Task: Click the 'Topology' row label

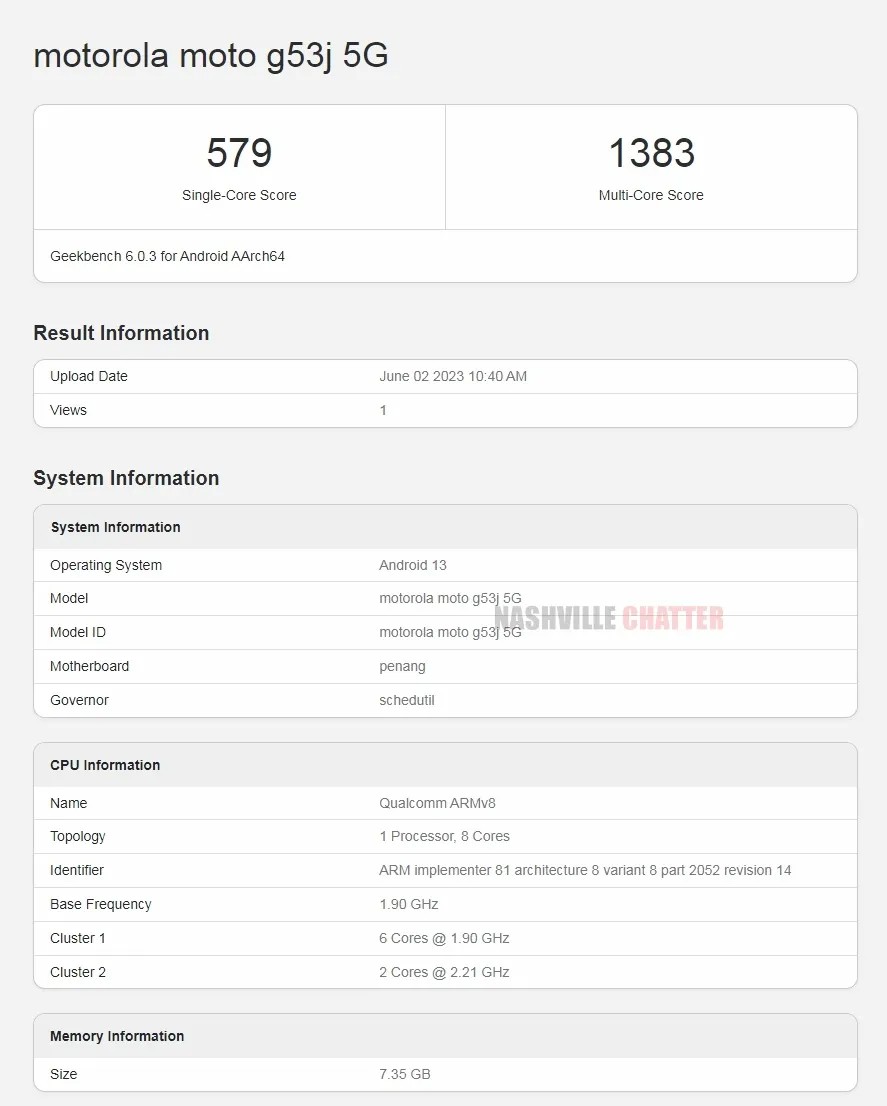Action: [78, 837]
